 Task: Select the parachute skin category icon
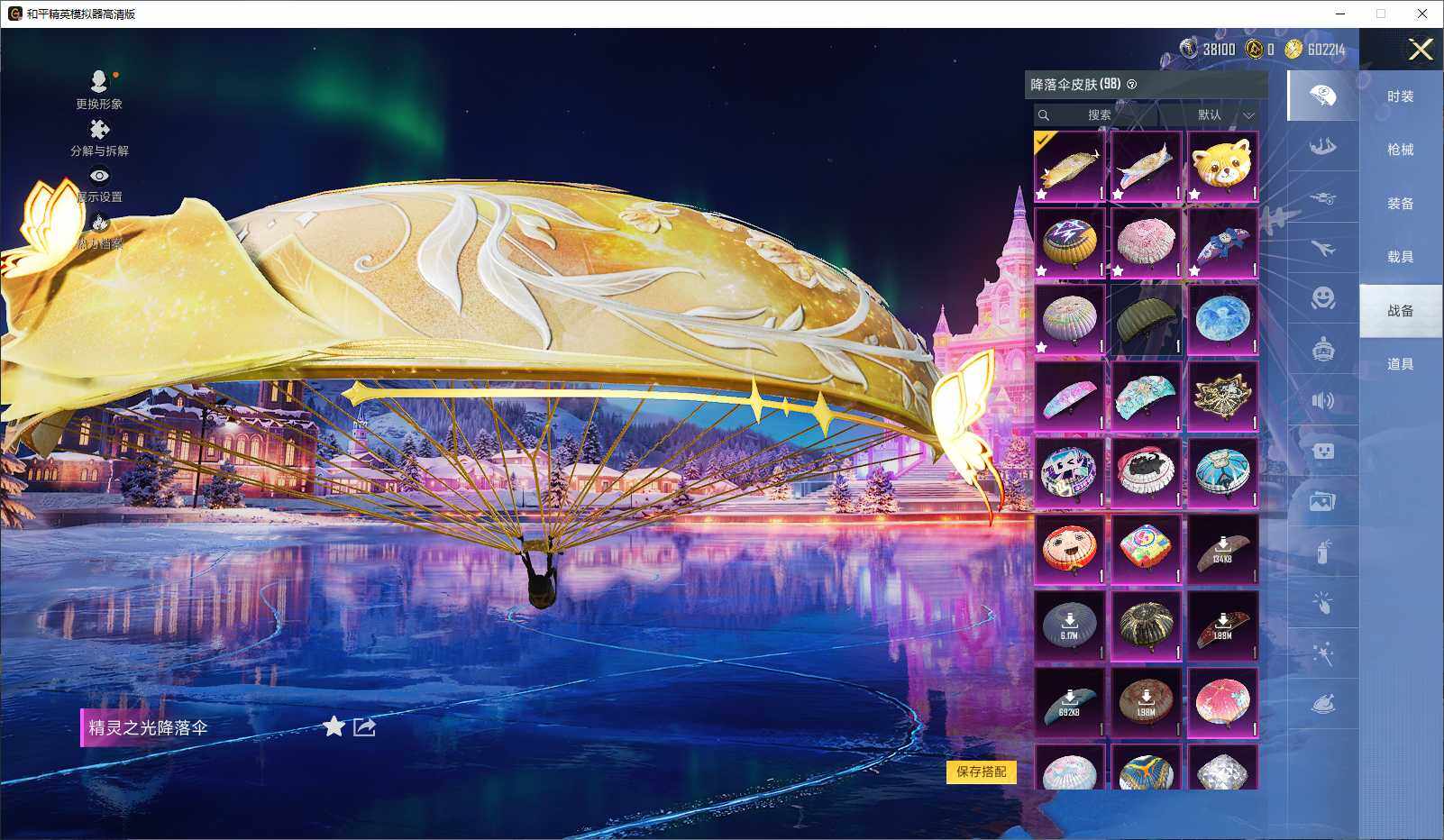coord(1322,96)
